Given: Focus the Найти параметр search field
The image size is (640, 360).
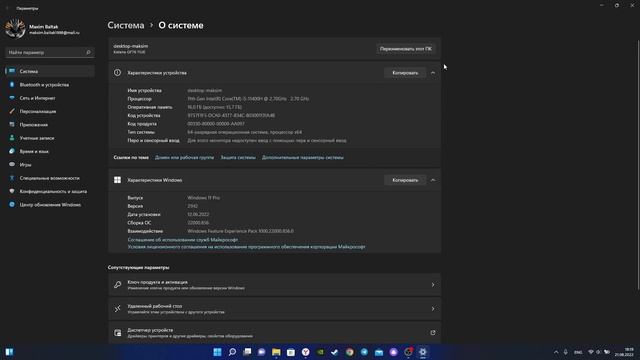Looking at the screenshot, I should [x=49, y=52].
